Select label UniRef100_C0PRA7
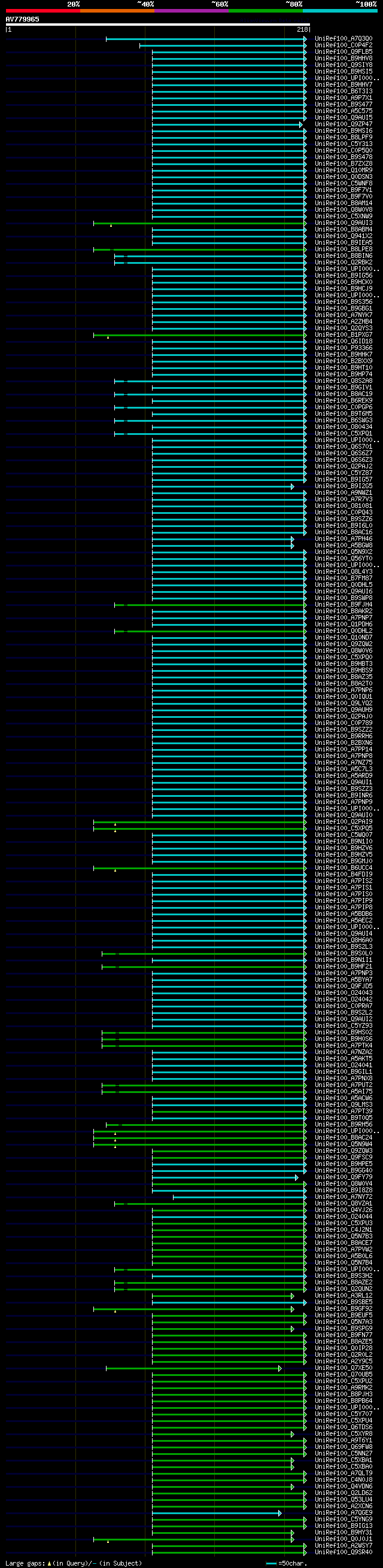383x1568 pixels. coord(344,1006)
